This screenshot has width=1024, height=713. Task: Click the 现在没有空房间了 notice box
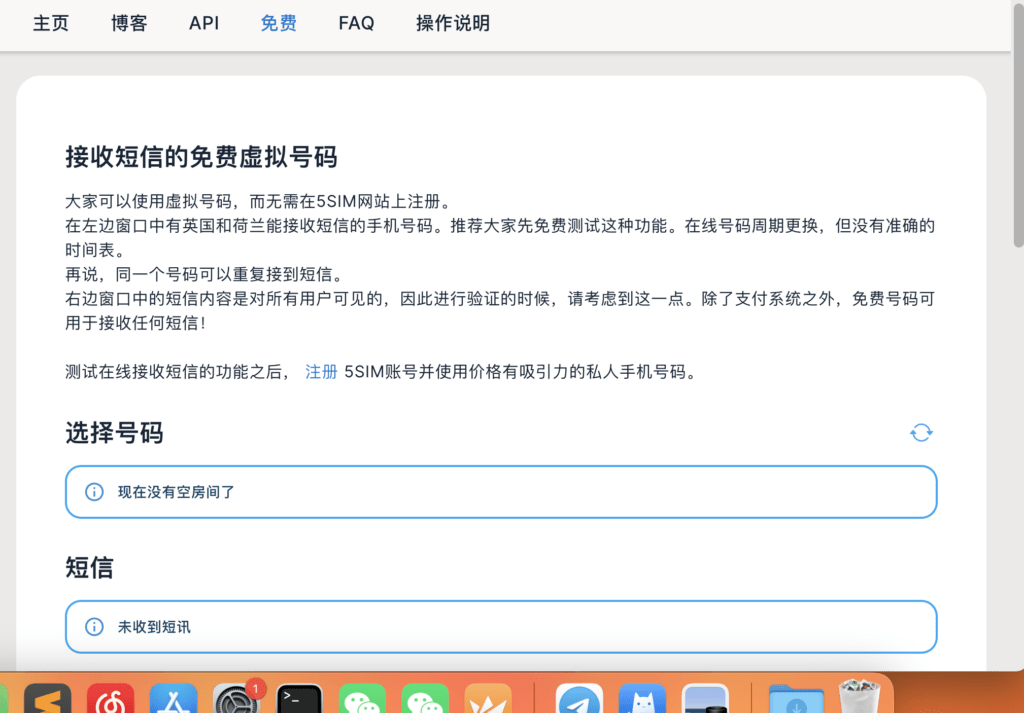coord(502,492)
